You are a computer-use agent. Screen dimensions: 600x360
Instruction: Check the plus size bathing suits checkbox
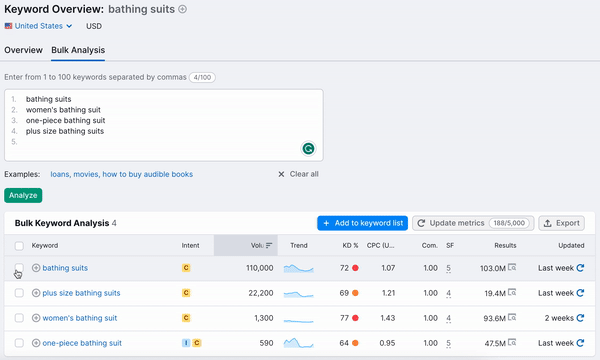point(19,293)
